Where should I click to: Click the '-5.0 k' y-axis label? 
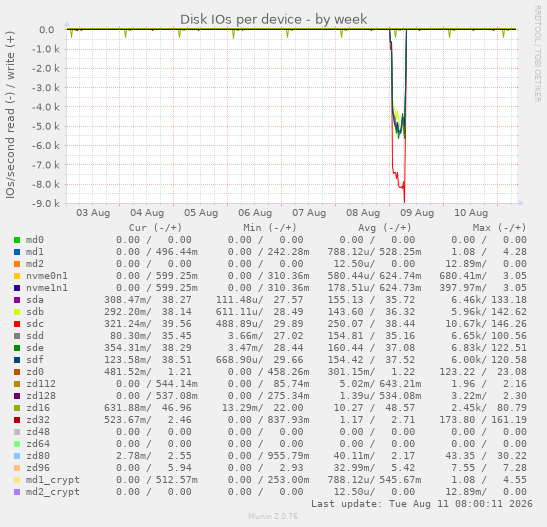(x=46, y=126)
